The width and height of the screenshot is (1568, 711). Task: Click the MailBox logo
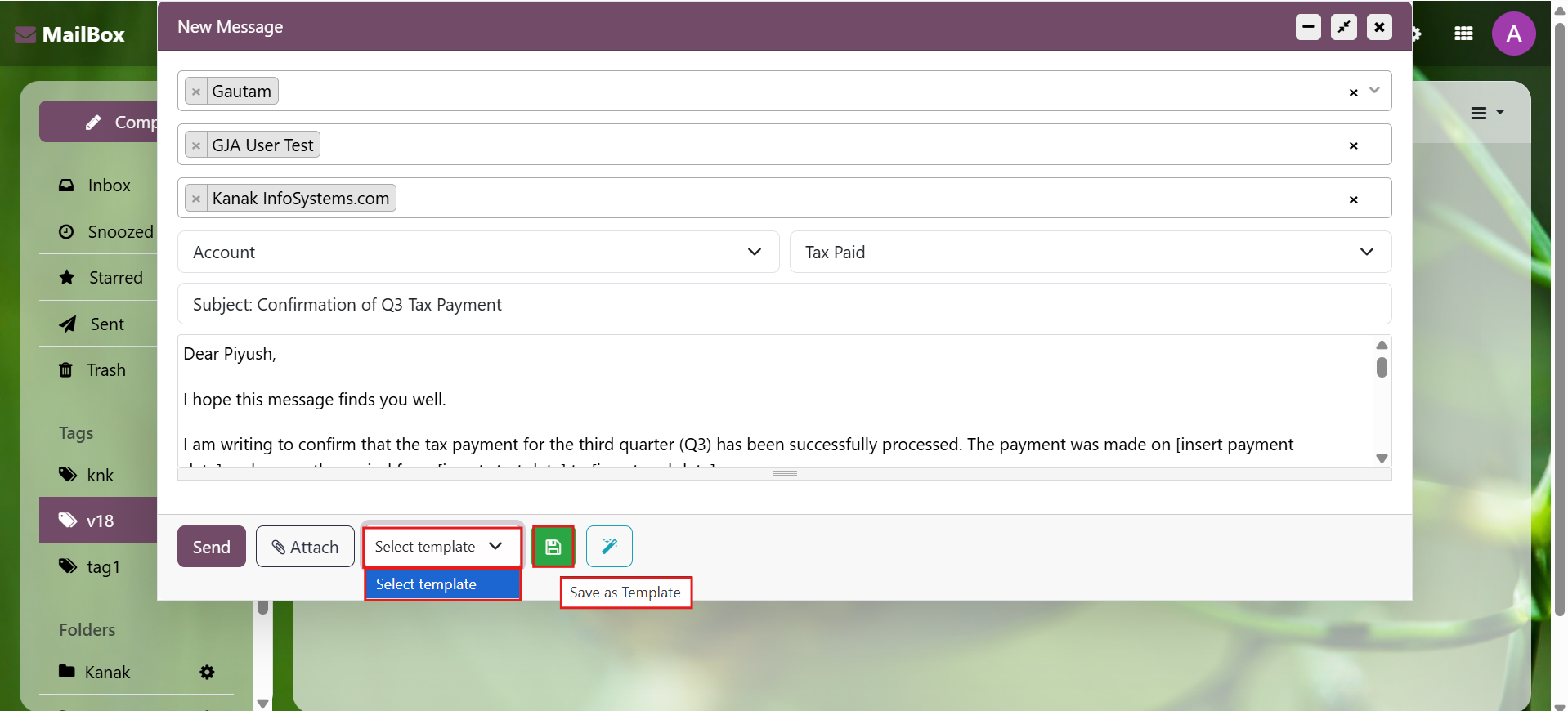tap(70, 34)
